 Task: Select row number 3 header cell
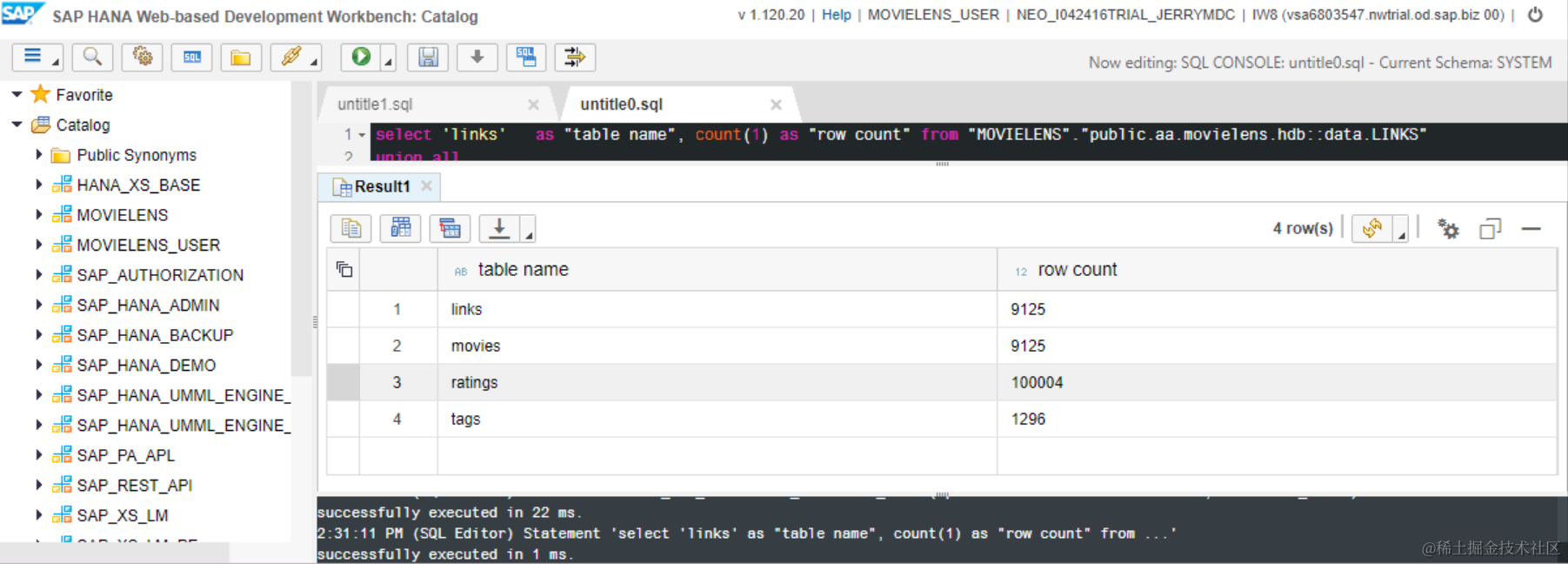coord(397,382)
